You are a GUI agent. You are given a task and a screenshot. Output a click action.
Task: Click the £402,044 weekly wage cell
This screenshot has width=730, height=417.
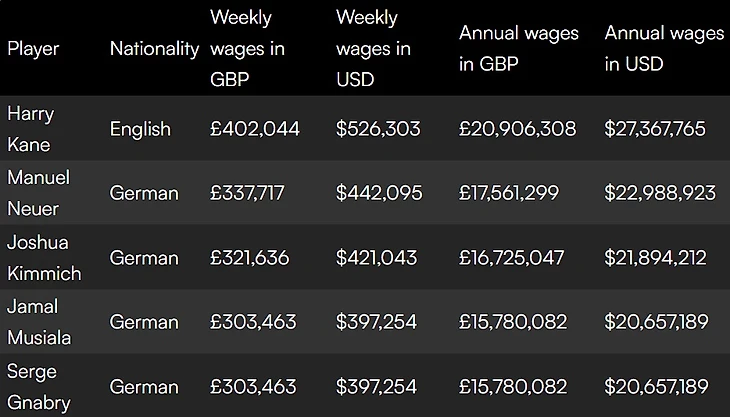[x=255, y=129]
